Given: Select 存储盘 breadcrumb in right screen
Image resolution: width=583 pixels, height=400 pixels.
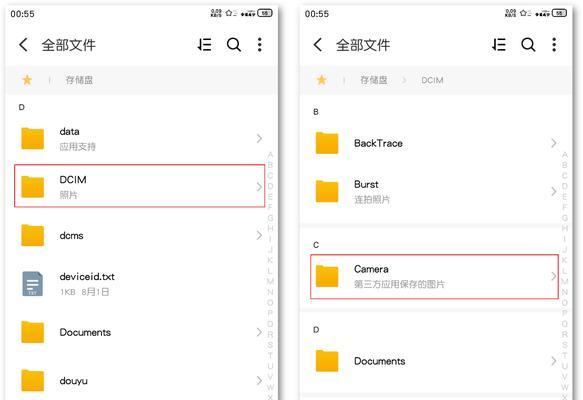Looking at the screenshot, I should coord(374,80).
